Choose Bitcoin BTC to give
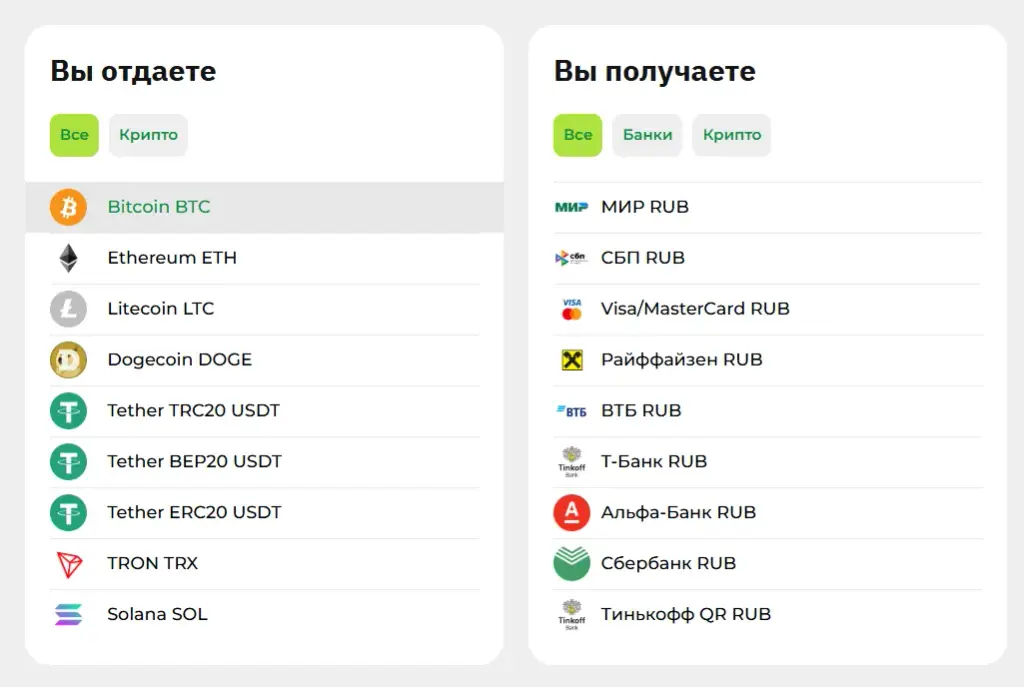Viewport: 1024px width, 687px height. [x=264, y=207]
